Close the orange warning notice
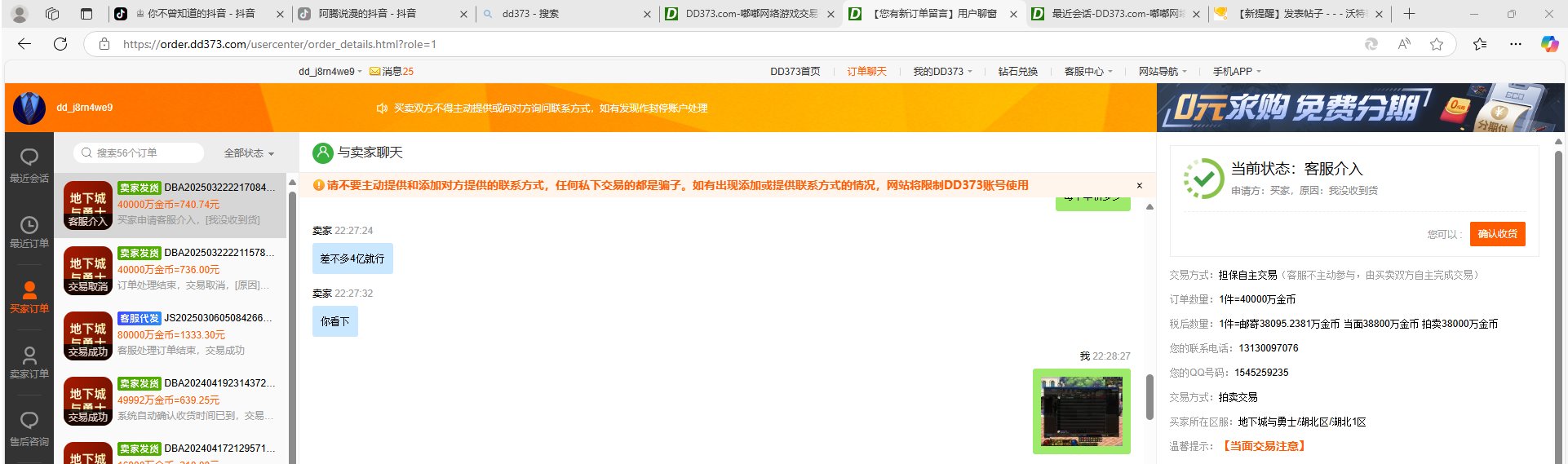Image resolution: width=1568 pixels, height=464 pixels. coord(1140,186)
